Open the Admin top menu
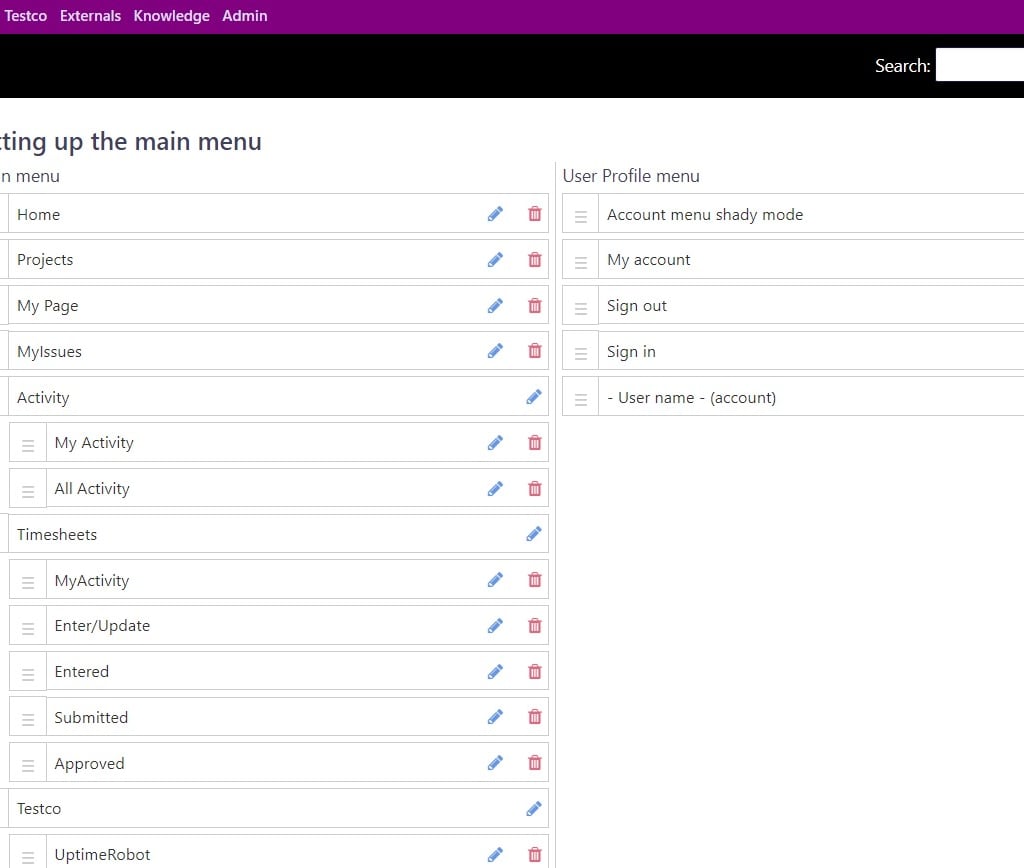This screenshot has height=868, width=1024. (245, 16)
